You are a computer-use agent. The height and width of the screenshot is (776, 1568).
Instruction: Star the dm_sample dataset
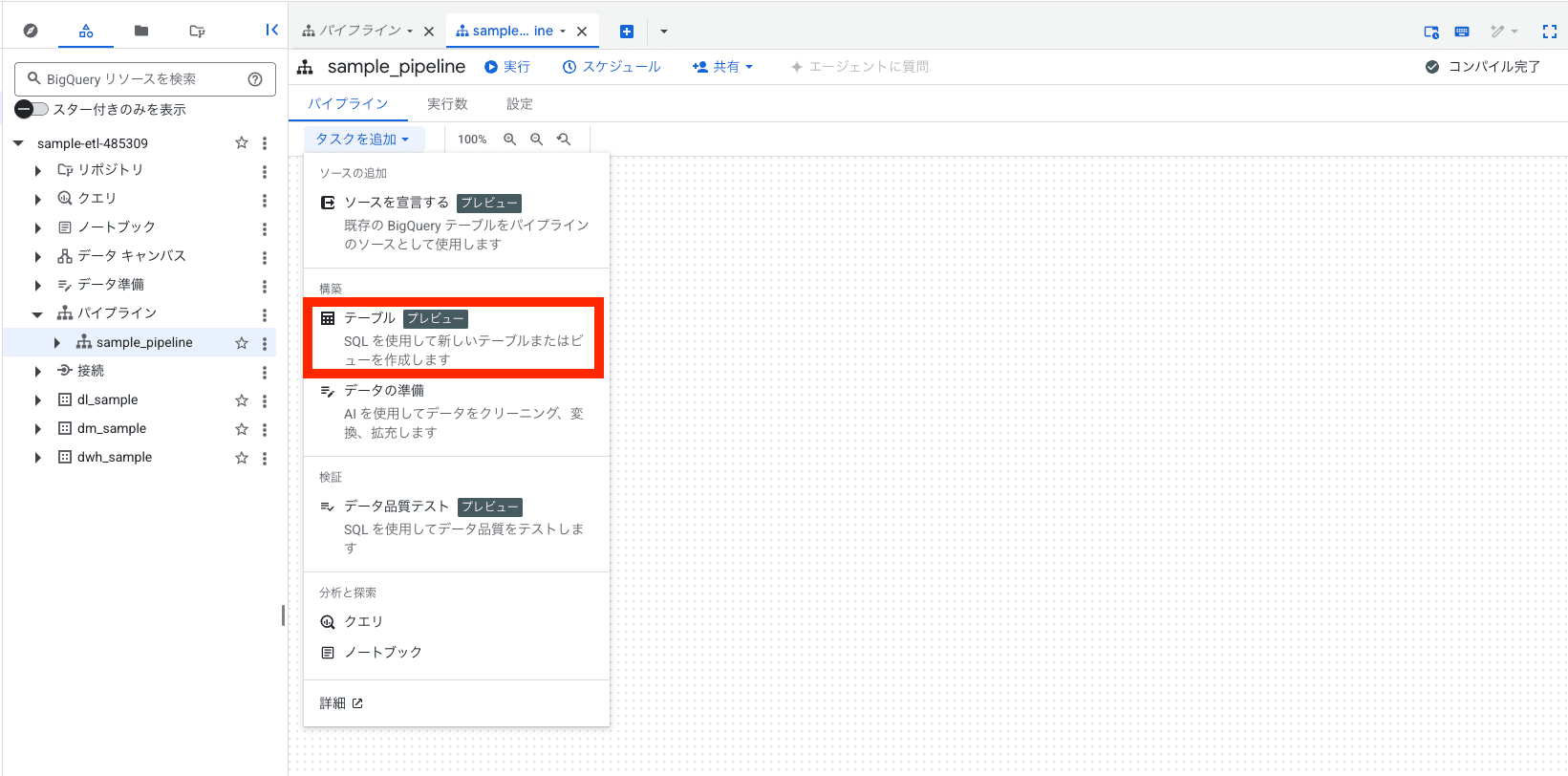pos(242,429)
